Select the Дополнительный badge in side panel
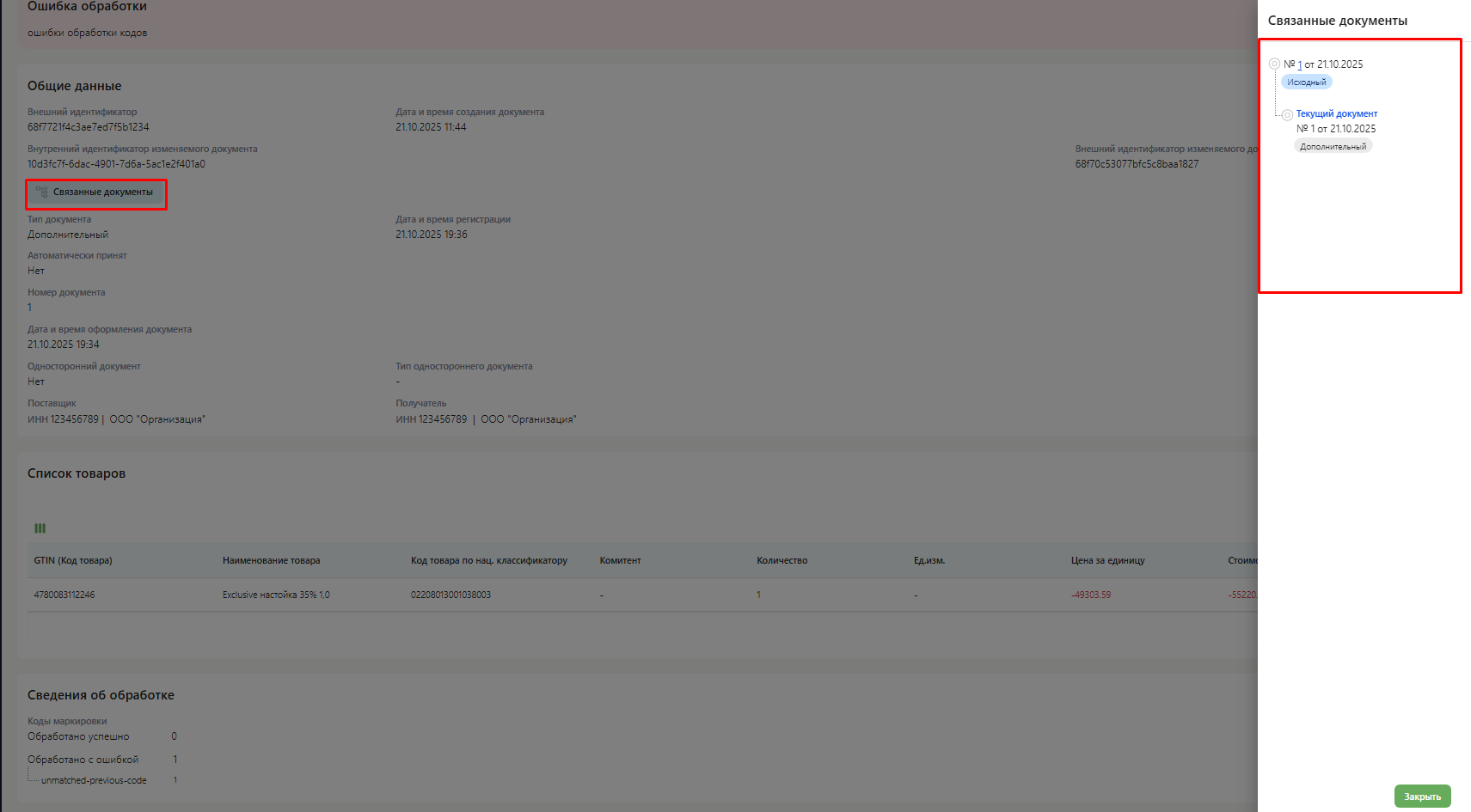Screen dimensions: 1471x812 (1333, 147)
